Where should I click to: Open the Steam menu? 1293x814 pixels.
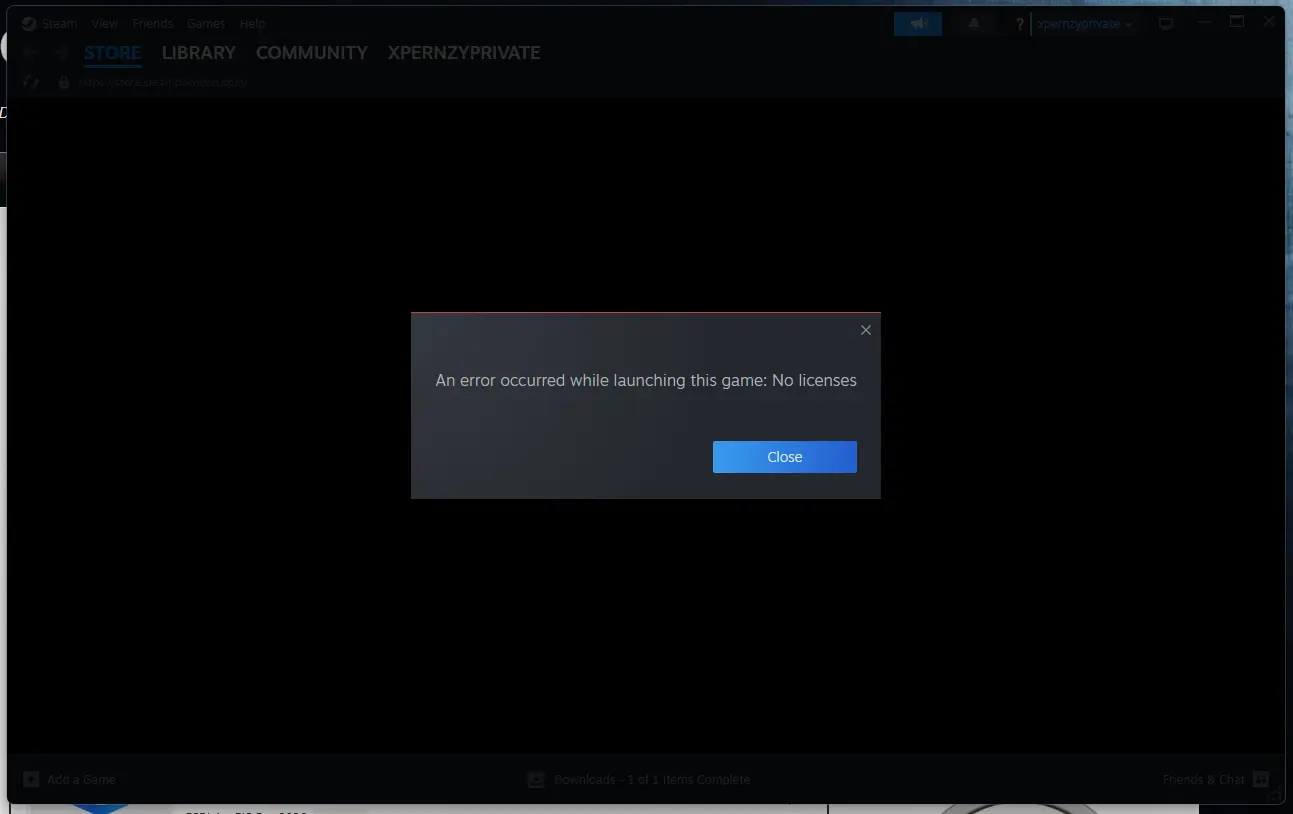coord(59,23)
